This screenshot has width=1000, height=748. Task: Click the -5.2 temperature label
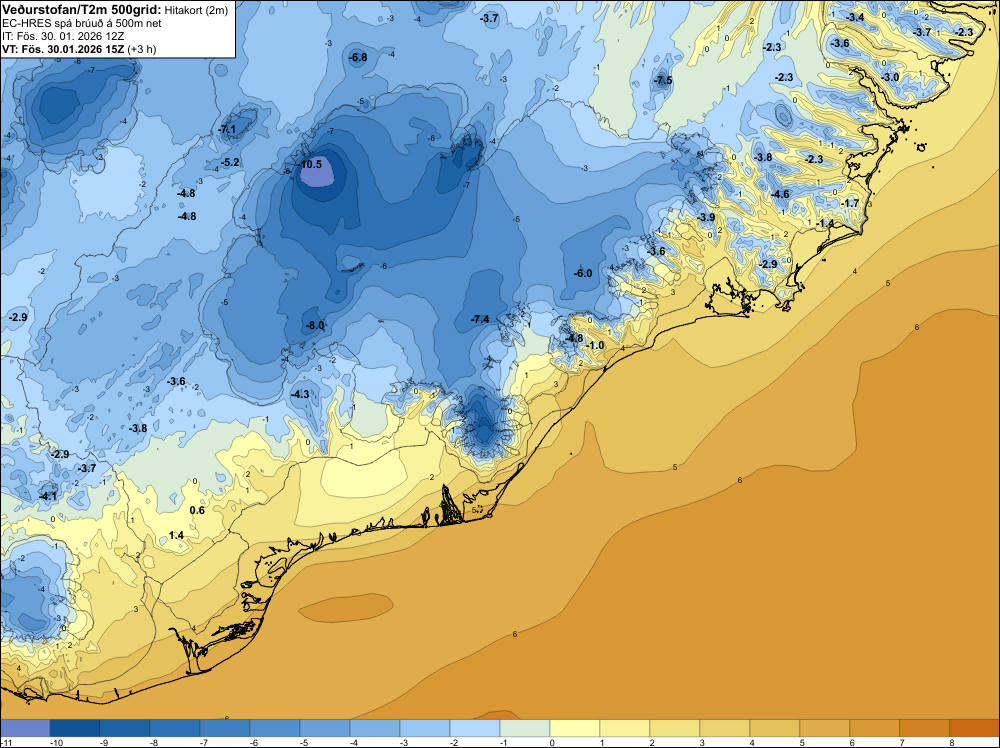pos(230,163)
